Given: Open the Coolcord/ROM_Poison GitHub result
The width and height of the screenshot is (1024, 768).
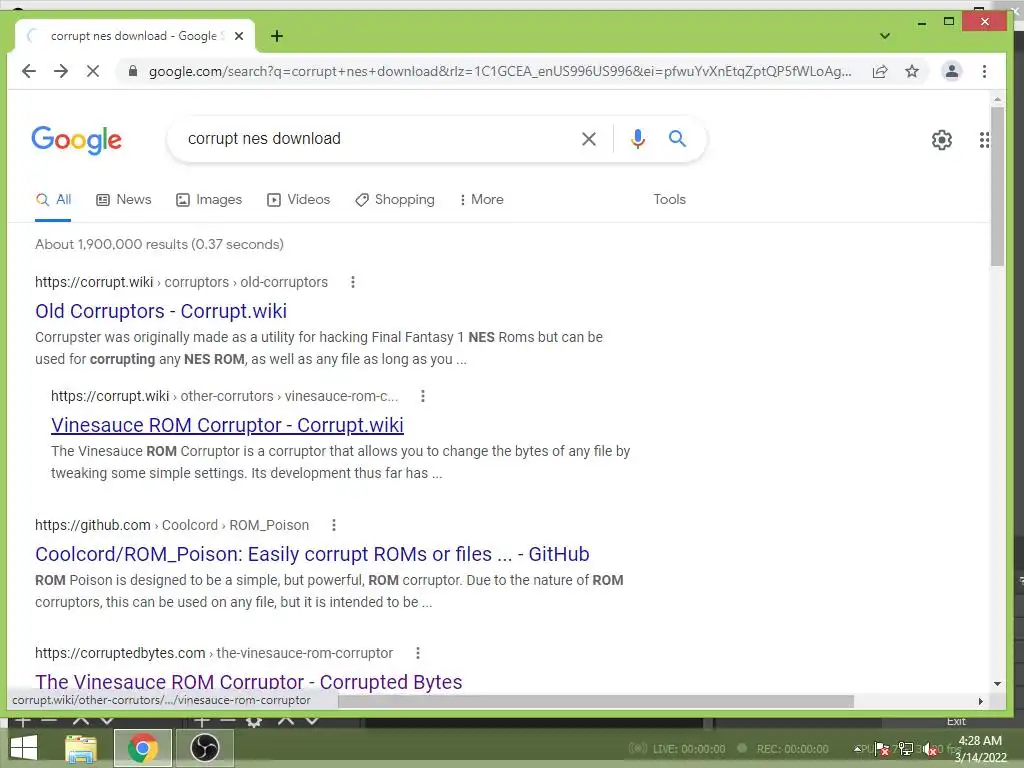Looking at the screenshot, I should 312,554.
